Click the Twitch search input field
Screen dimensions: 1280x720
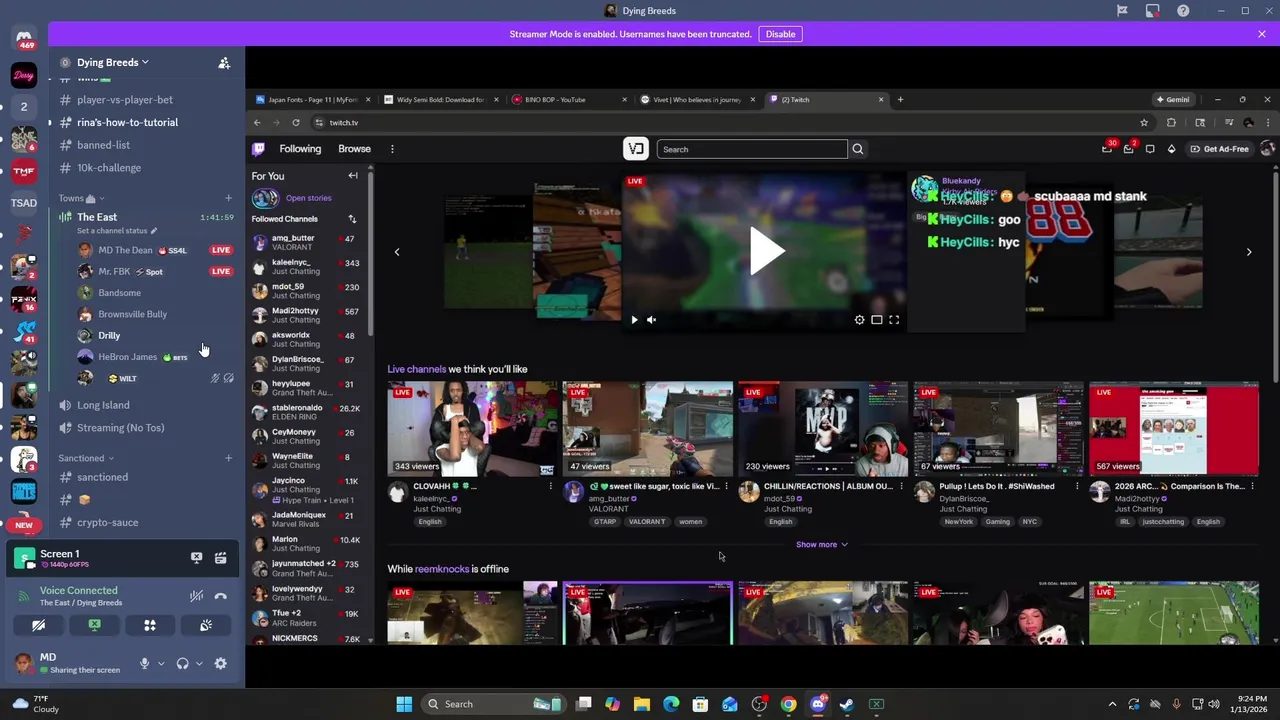(752, 149)
